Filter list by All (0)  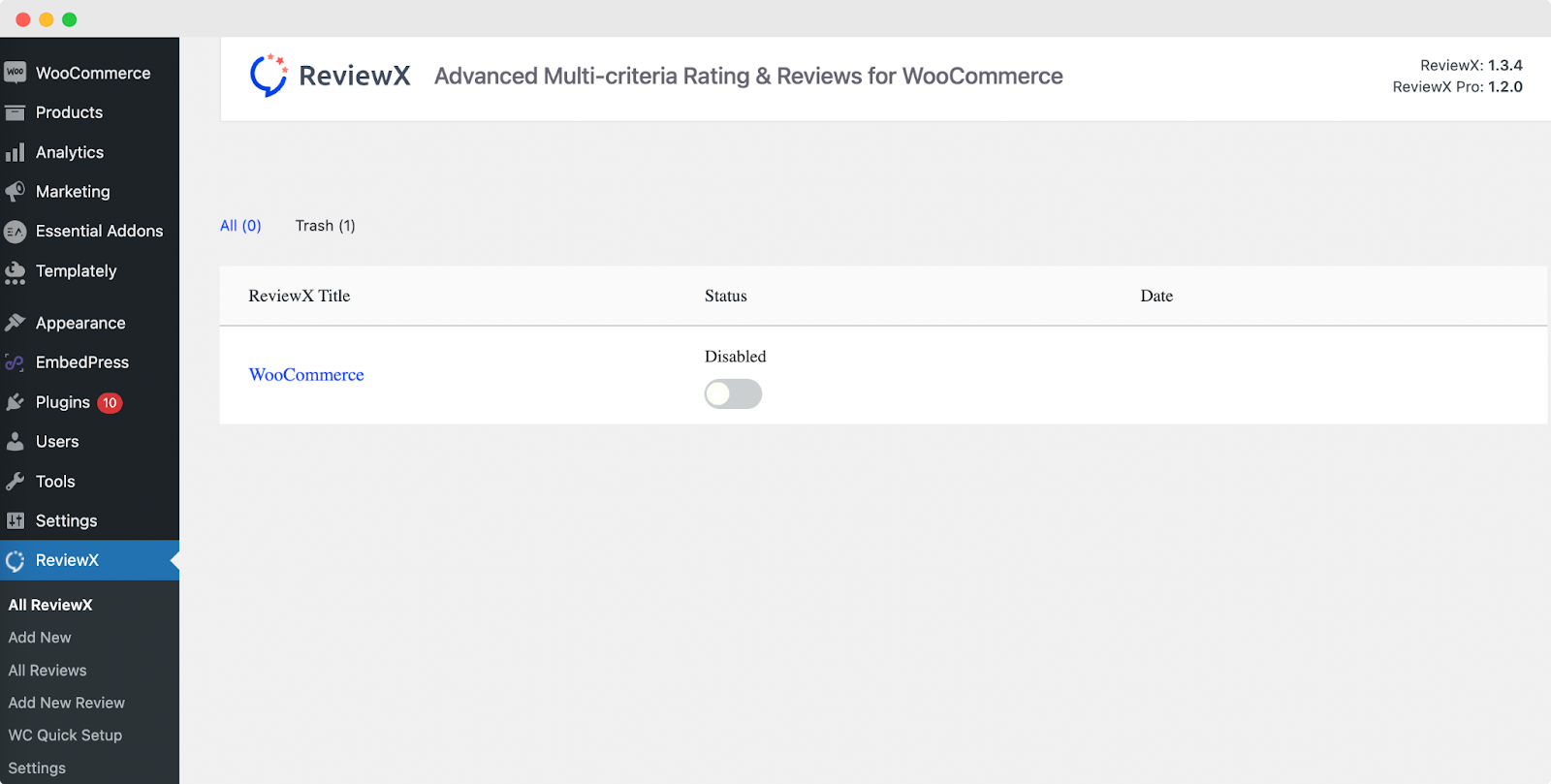tap(240, 226)
